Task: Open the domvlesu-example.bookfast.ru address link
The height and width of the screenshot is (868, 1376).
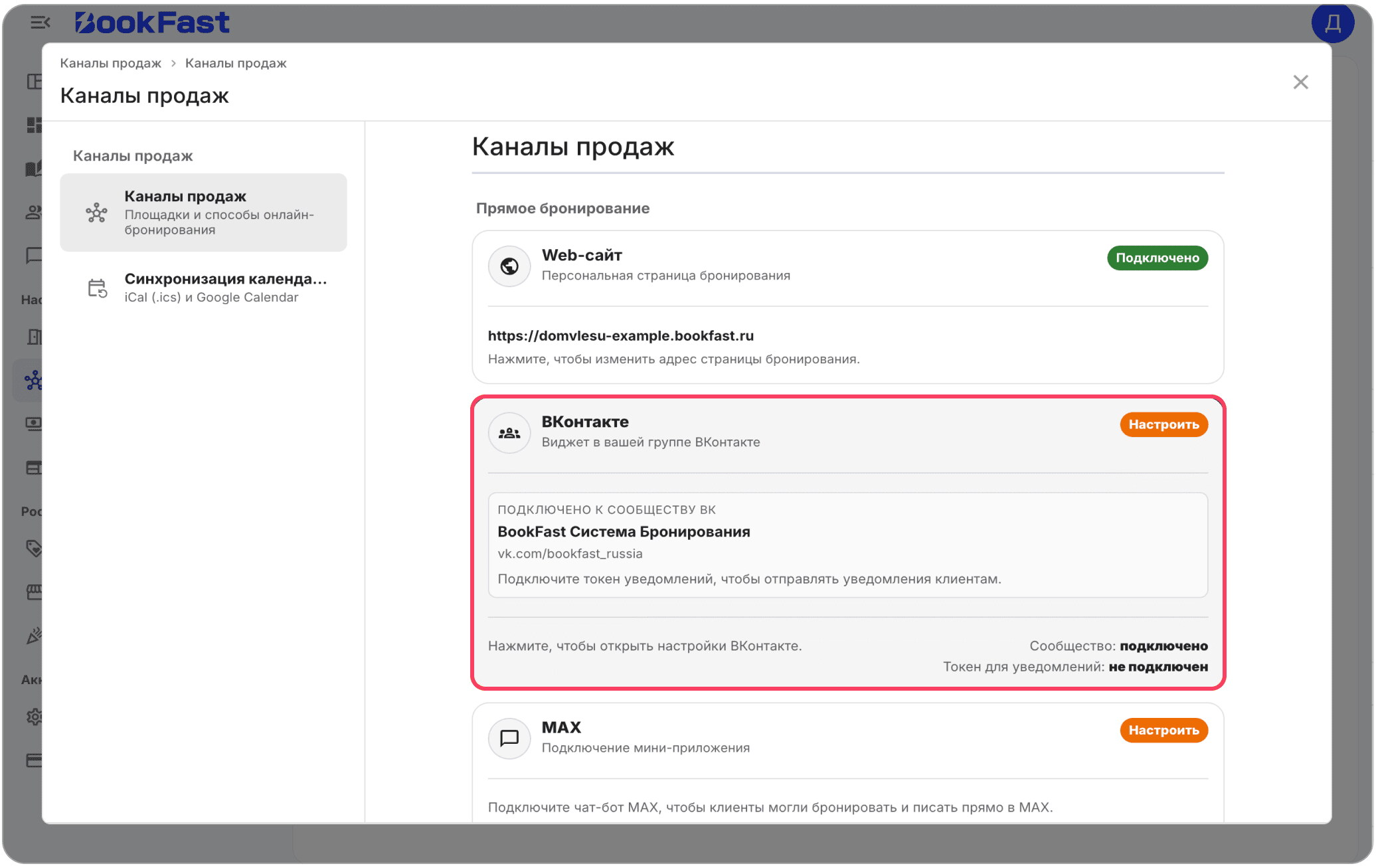Action: coord(620,336)
